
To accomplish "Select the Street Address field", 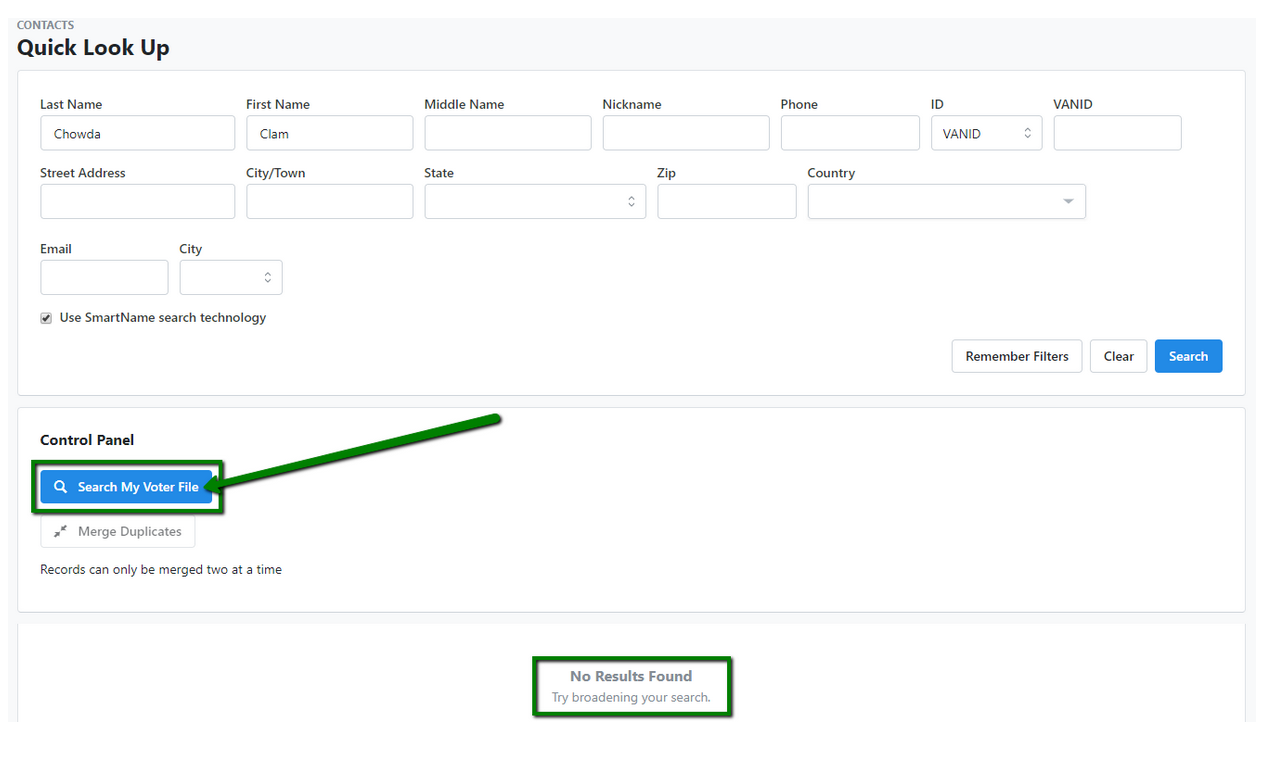I will coord(137,201).
